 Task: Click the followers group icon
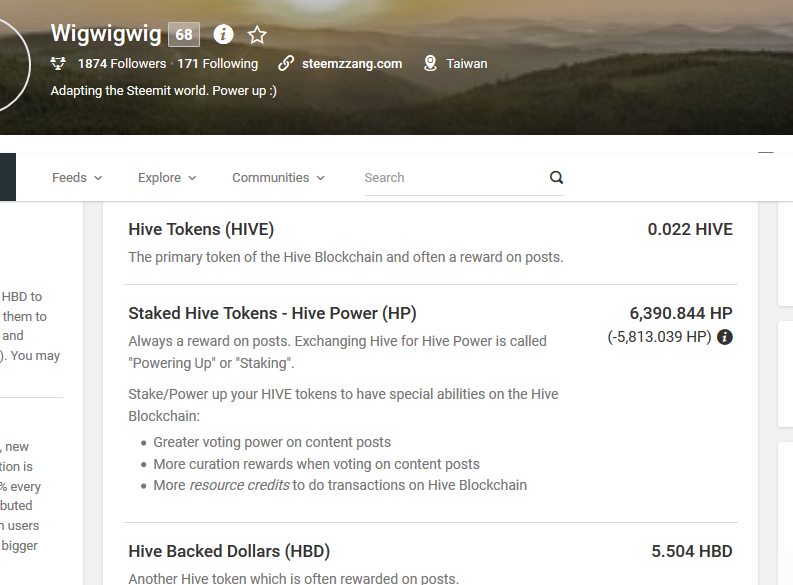coord(58,64)
